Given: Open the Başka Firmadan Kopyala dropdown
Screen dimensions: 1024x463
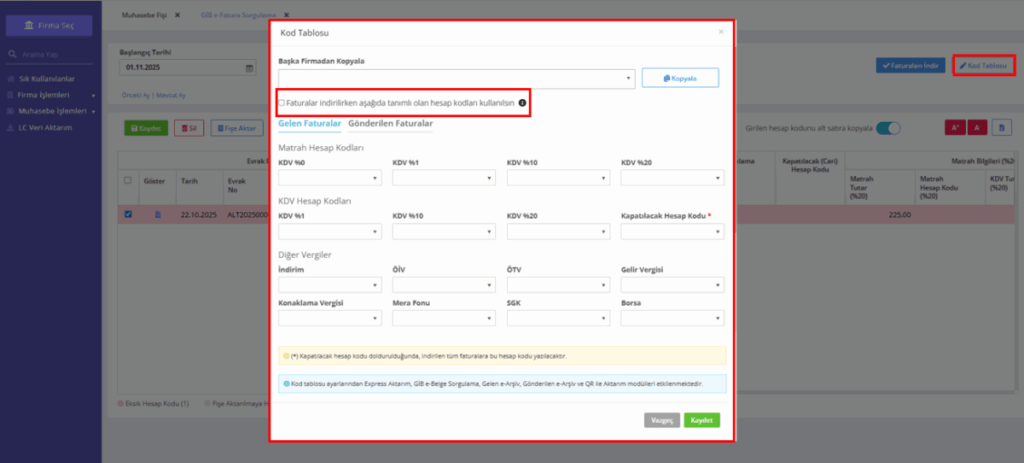Looking at the screenshot, I should [x=456, y=78].
